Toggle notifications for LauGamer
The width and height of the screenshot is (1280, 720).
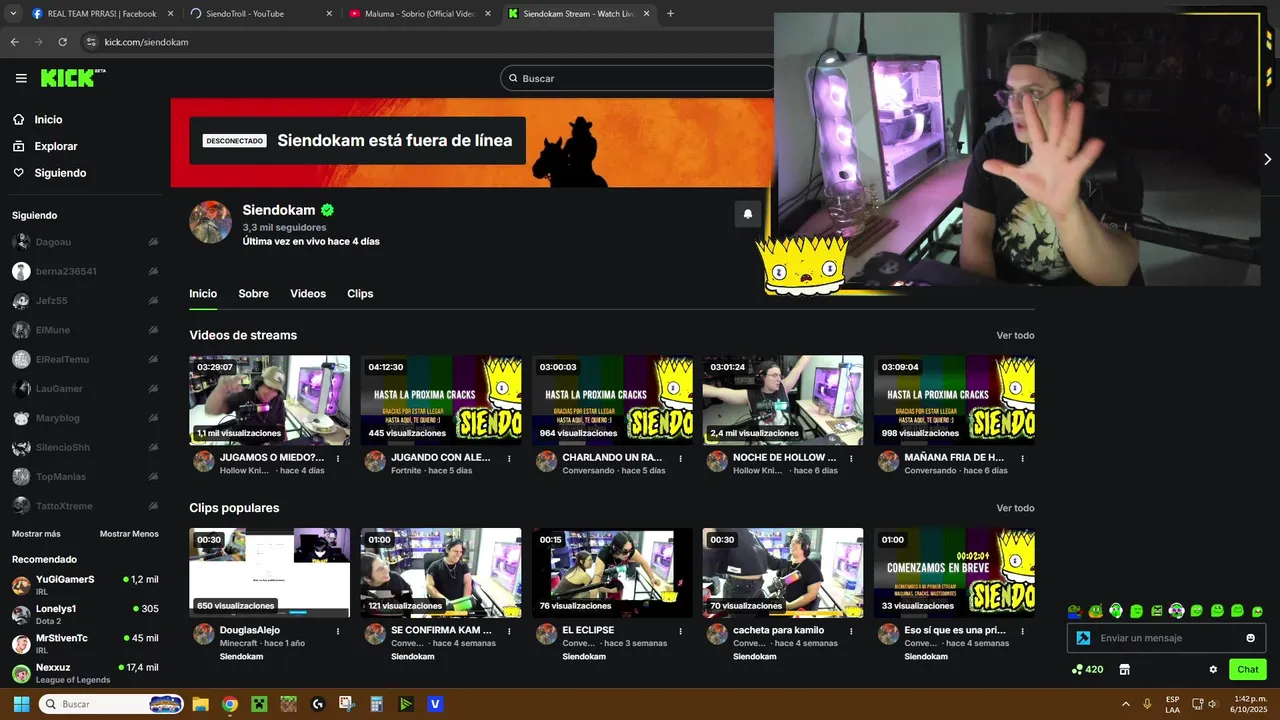pos(153,389)
